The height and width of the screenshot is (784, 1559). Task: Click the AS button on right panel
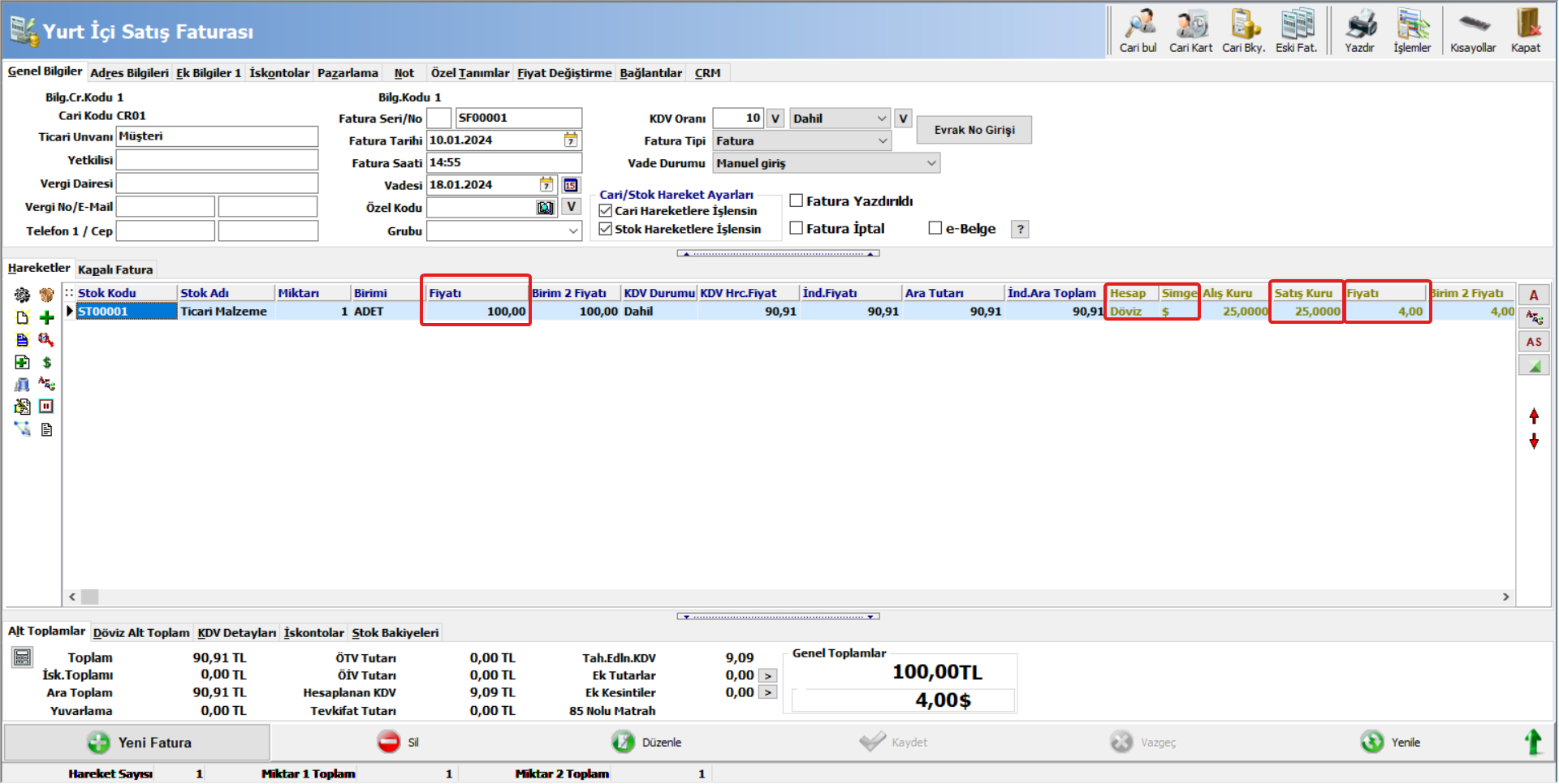point(1534,342)
